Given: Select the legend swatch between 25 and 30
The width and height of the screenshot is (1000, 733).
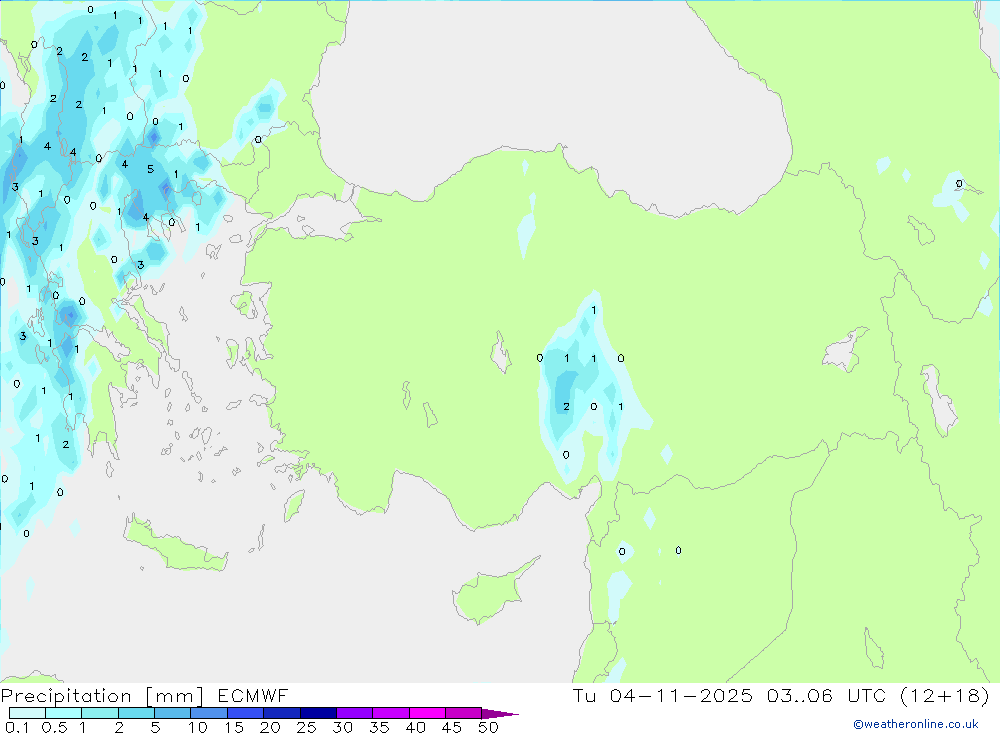Looking at the screenshot, I should click(x=318, y=713).
